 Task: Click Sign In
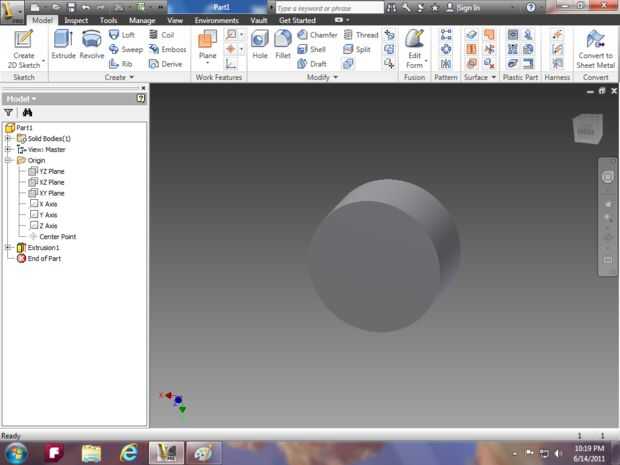click(470, 7)
